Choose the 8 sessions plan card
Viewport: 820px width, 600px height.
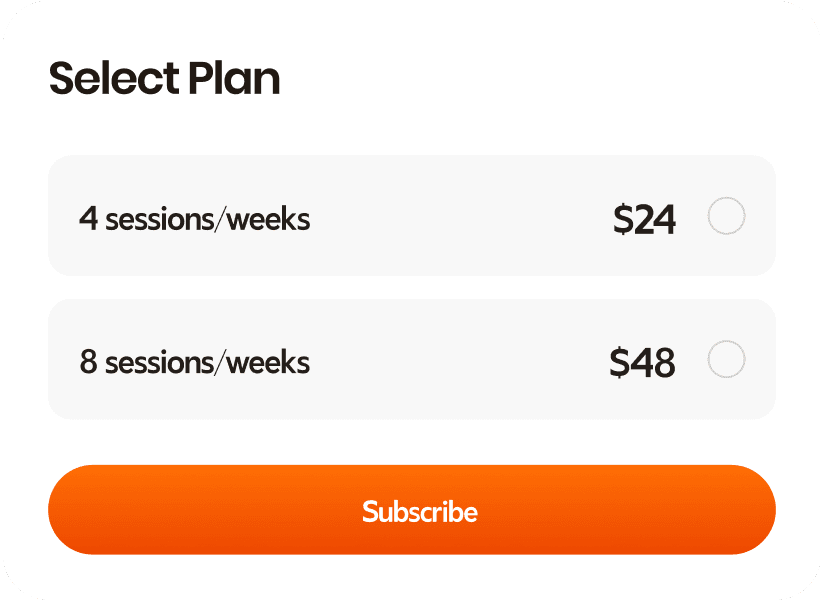point(411,360)
